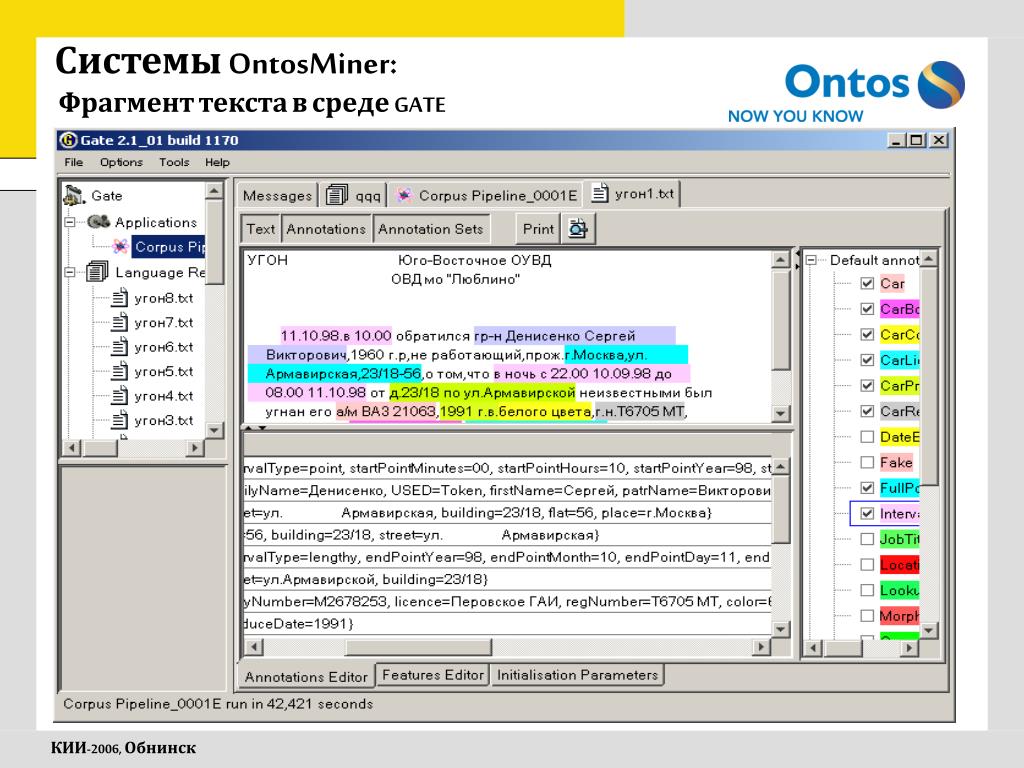Click the угон4.txt document icon

pos(119,396)
